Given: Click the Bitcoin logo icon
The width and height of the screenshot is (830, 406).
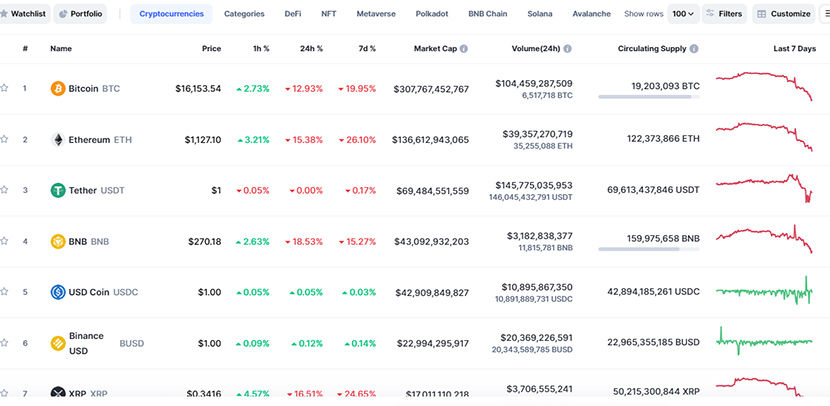Looking at the screenshot, I should [x=58, y=88].
